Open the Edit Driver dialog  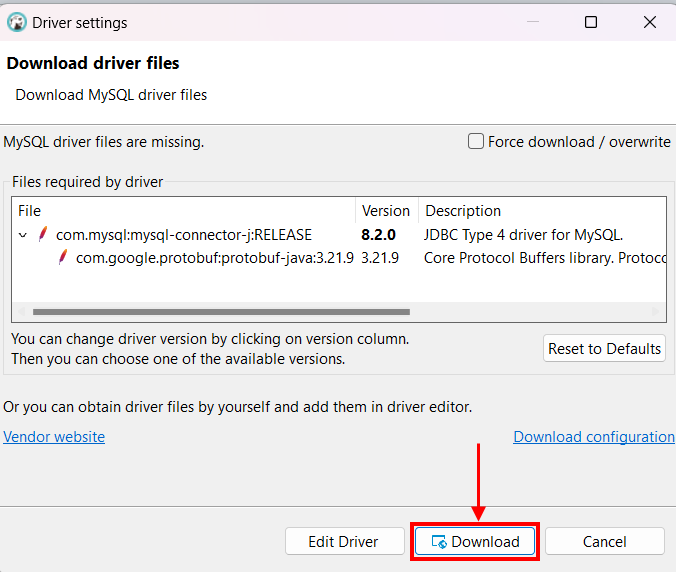coord(344,541)
